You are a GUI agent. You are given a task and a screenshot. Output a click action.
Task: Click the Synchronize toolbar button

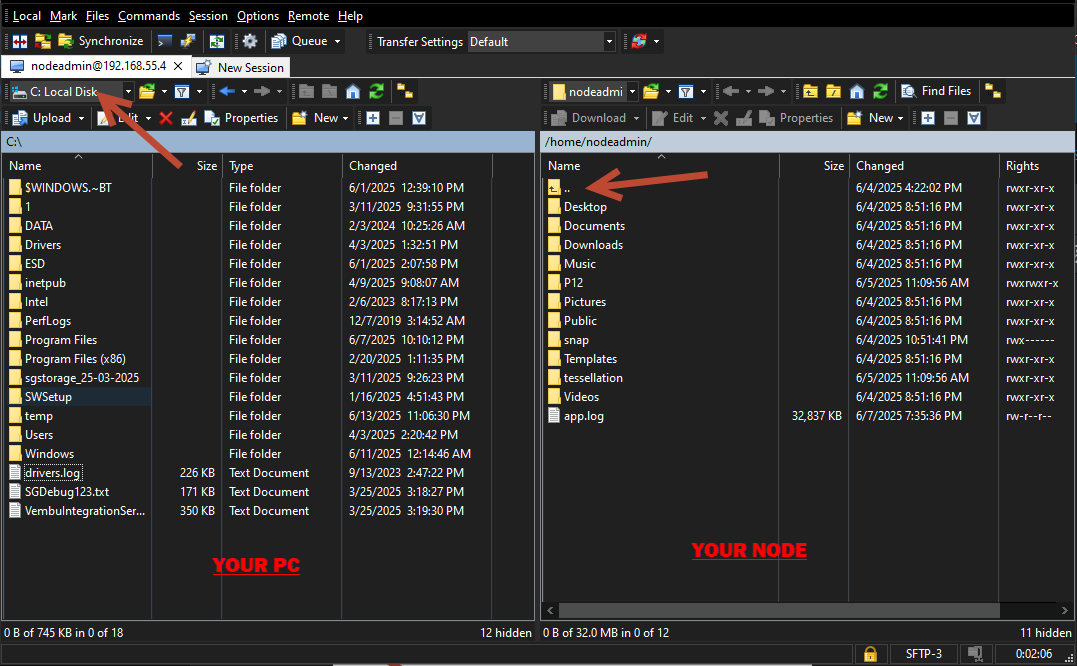click(100, 41)
